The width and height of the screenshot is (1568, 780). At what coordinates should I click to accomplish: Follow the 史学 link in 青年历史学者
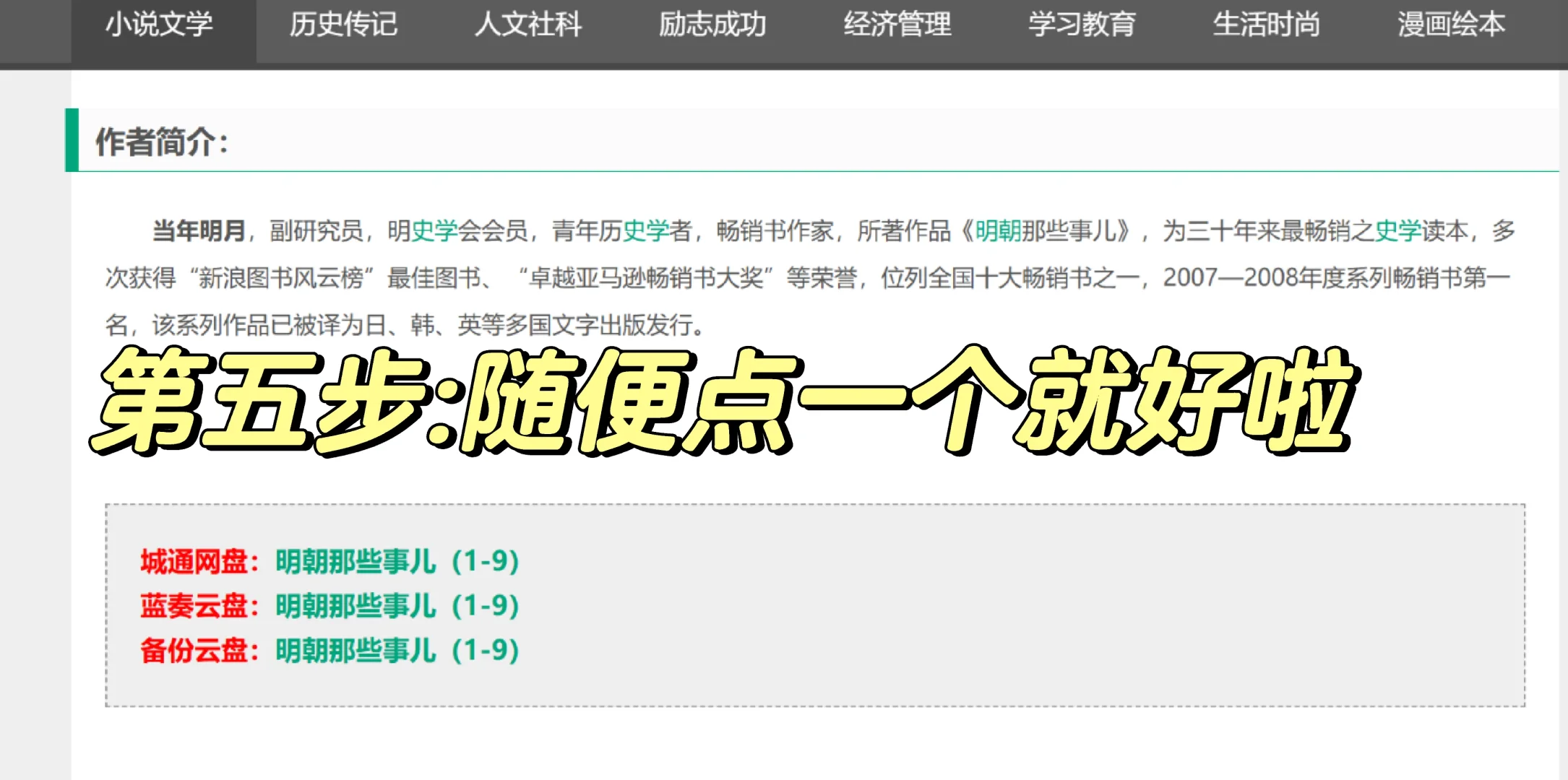(x=646, y=231)
